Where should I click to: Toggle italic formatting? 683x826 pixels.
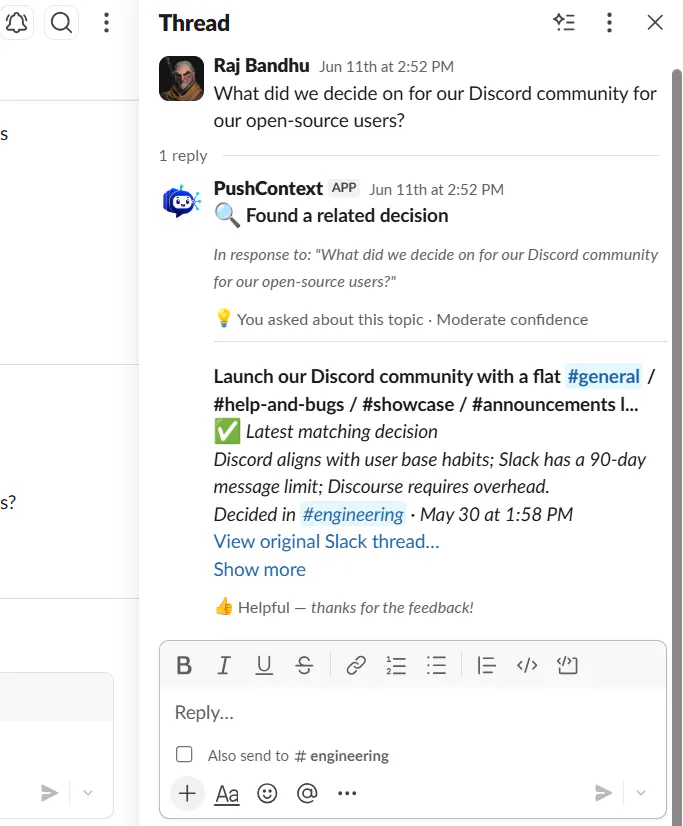pos(224,666)
